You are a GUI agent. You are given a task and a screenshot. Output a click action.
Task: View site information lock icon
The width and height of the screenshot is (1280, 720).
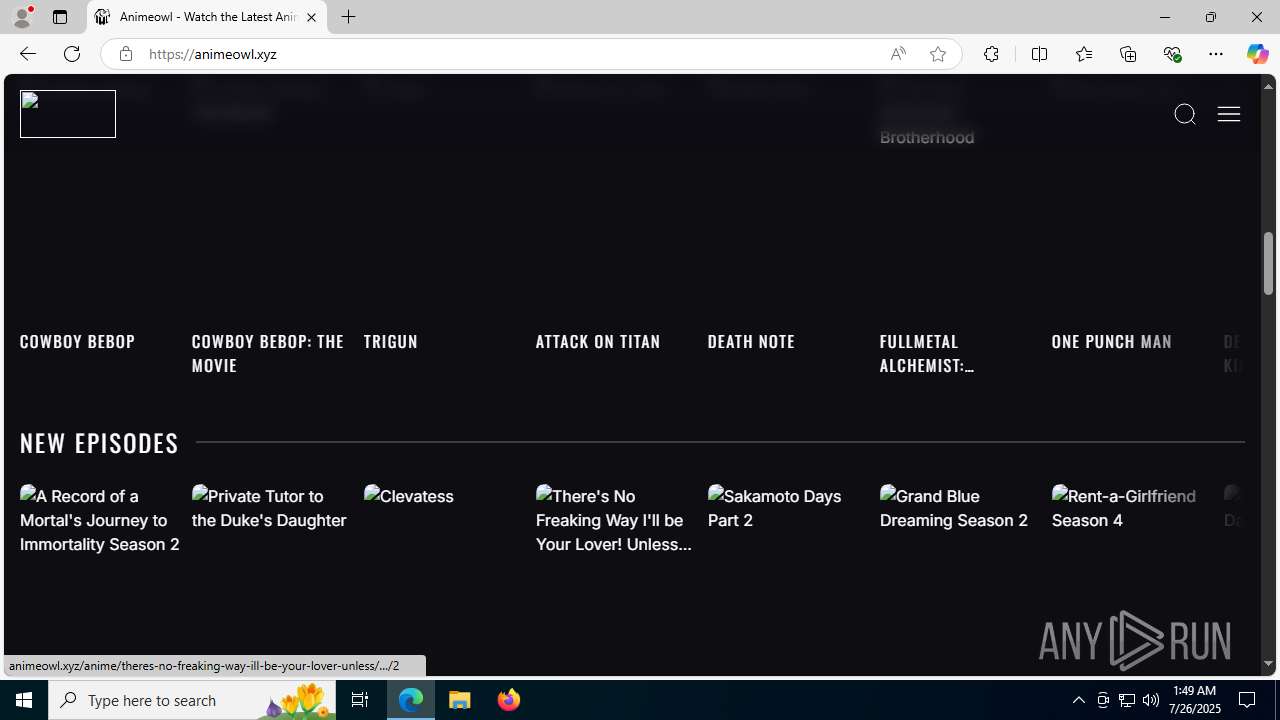point(125,54)
